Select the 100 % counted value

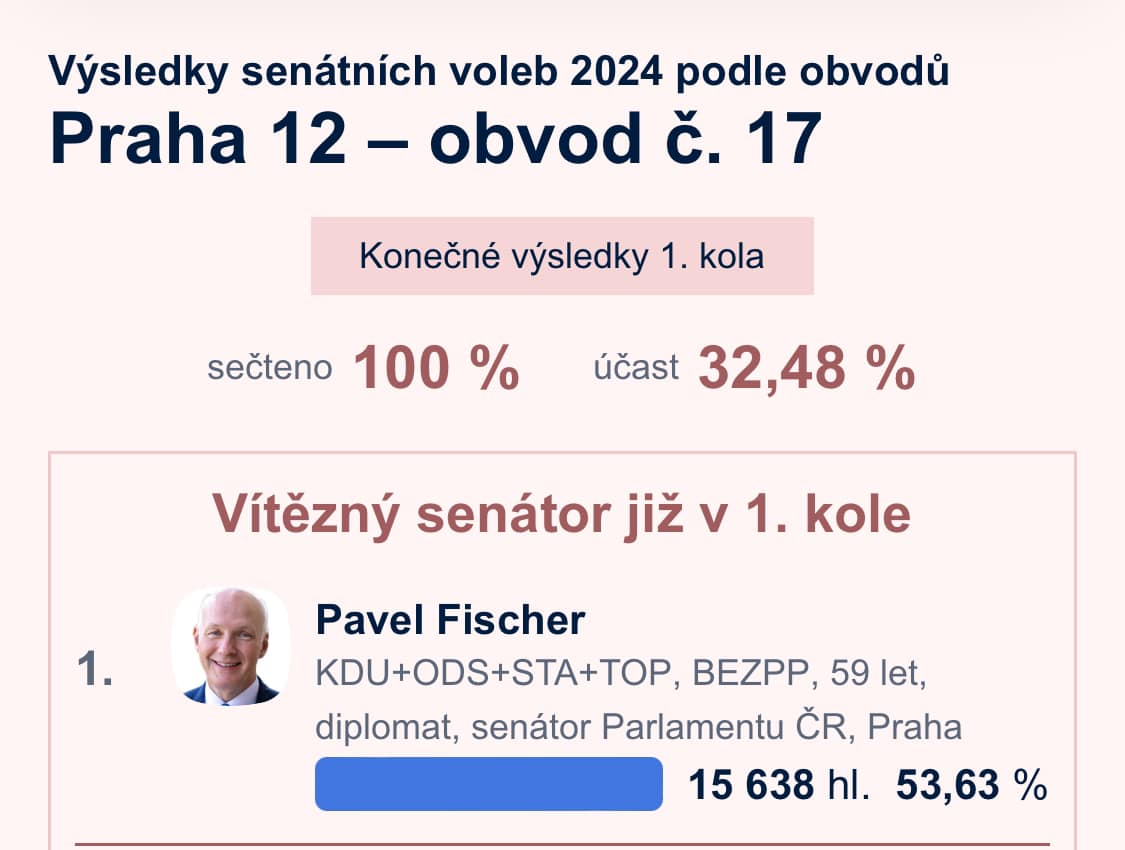coord(436,367)
